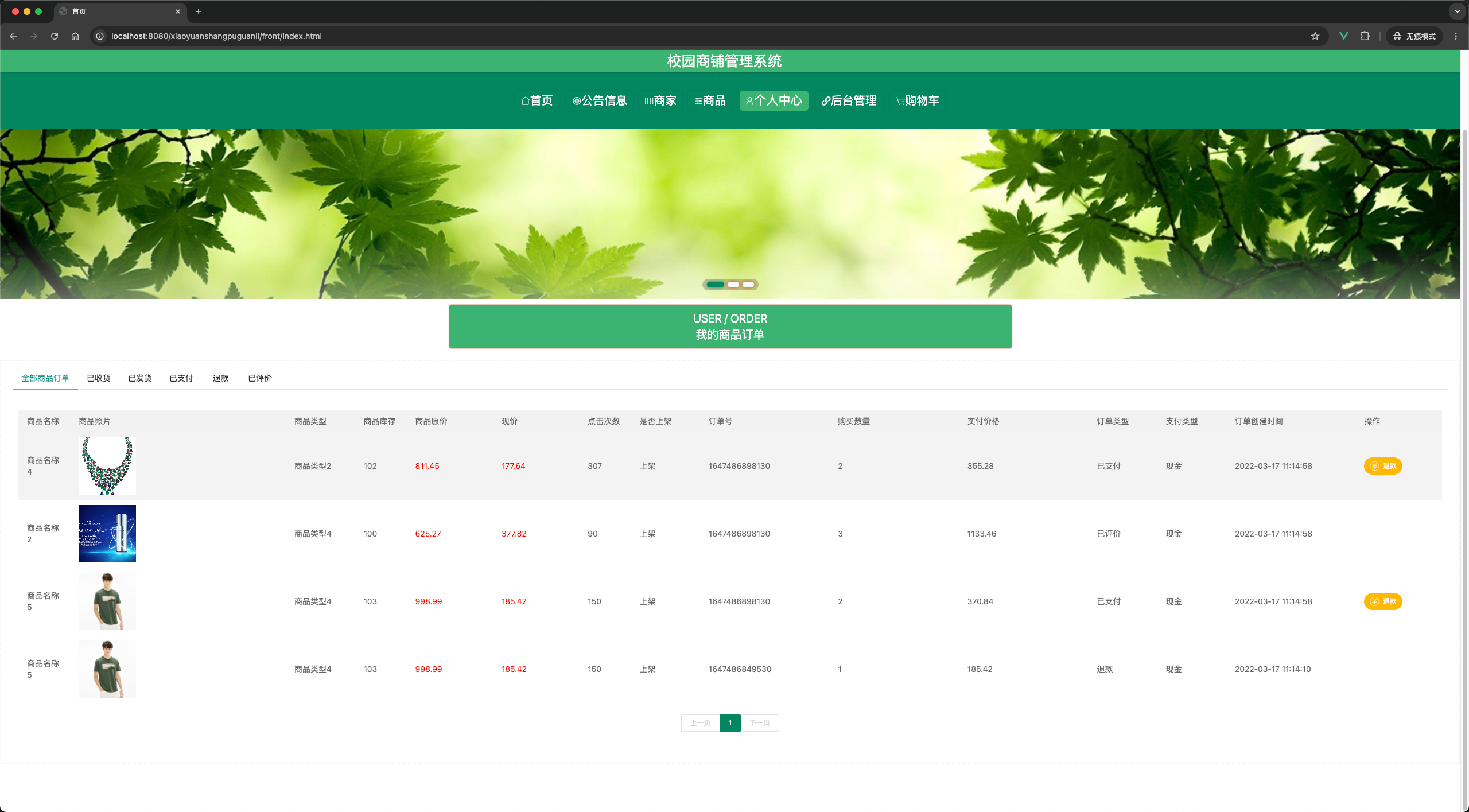Expand the tab search dropdown arrow
The image size is (1469, 812).
(1457, 11)
